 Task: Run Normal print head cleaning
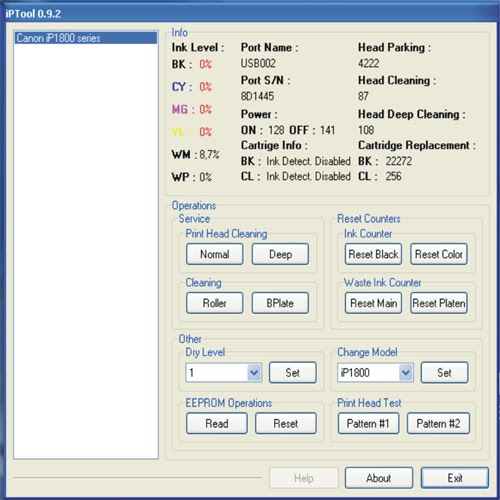(215, 254)
